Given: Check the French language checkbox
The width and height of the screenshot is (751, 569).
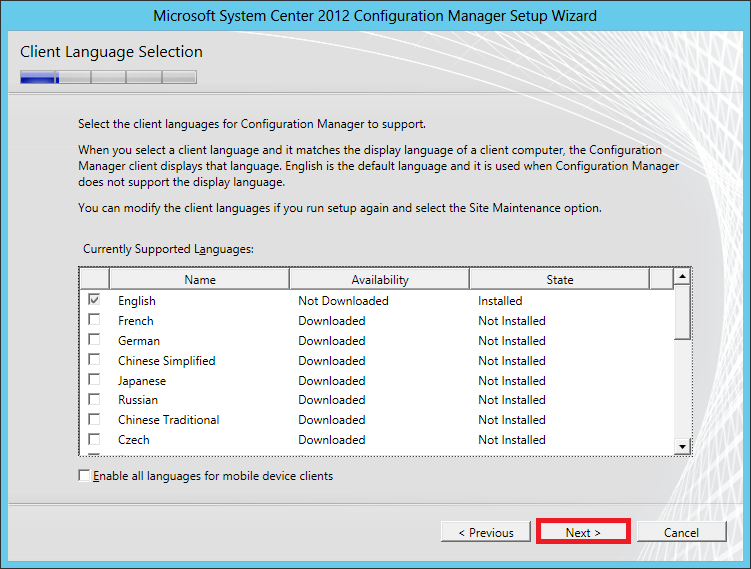Looking at the screenshot, I should click(94, 321).
